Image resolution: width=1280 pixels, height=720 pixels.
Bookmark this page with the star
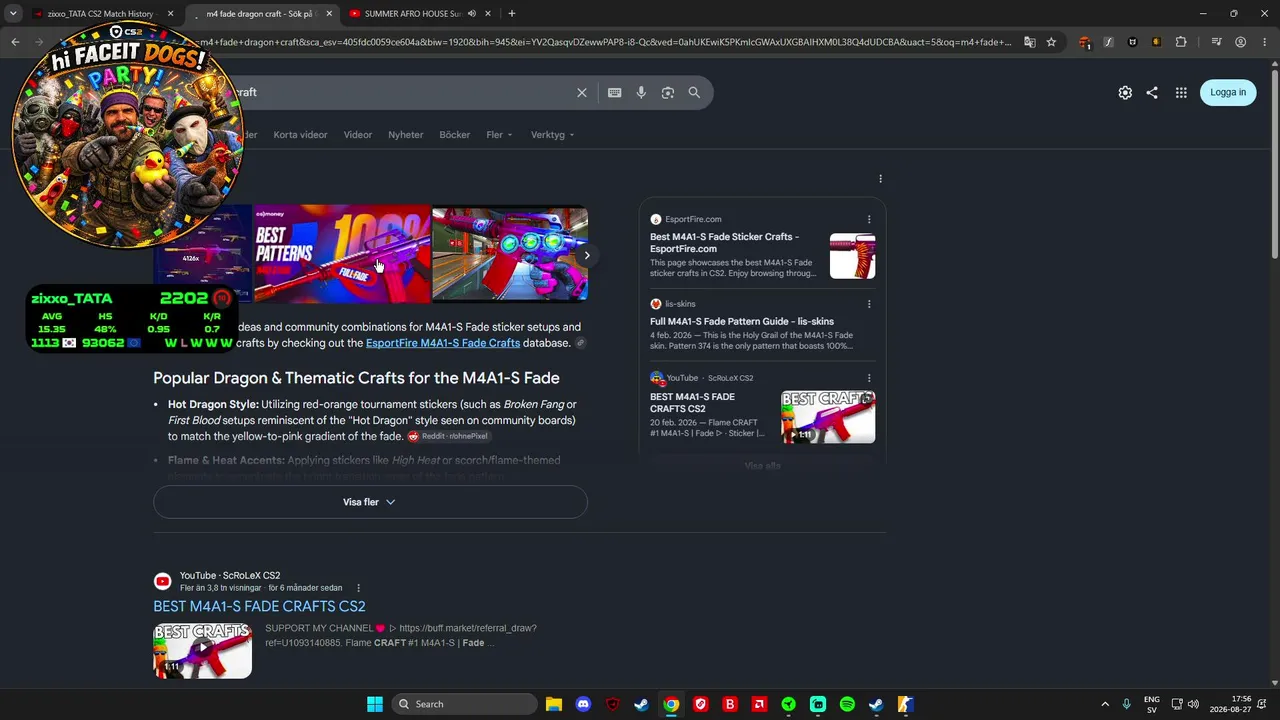coord(1051,42)
